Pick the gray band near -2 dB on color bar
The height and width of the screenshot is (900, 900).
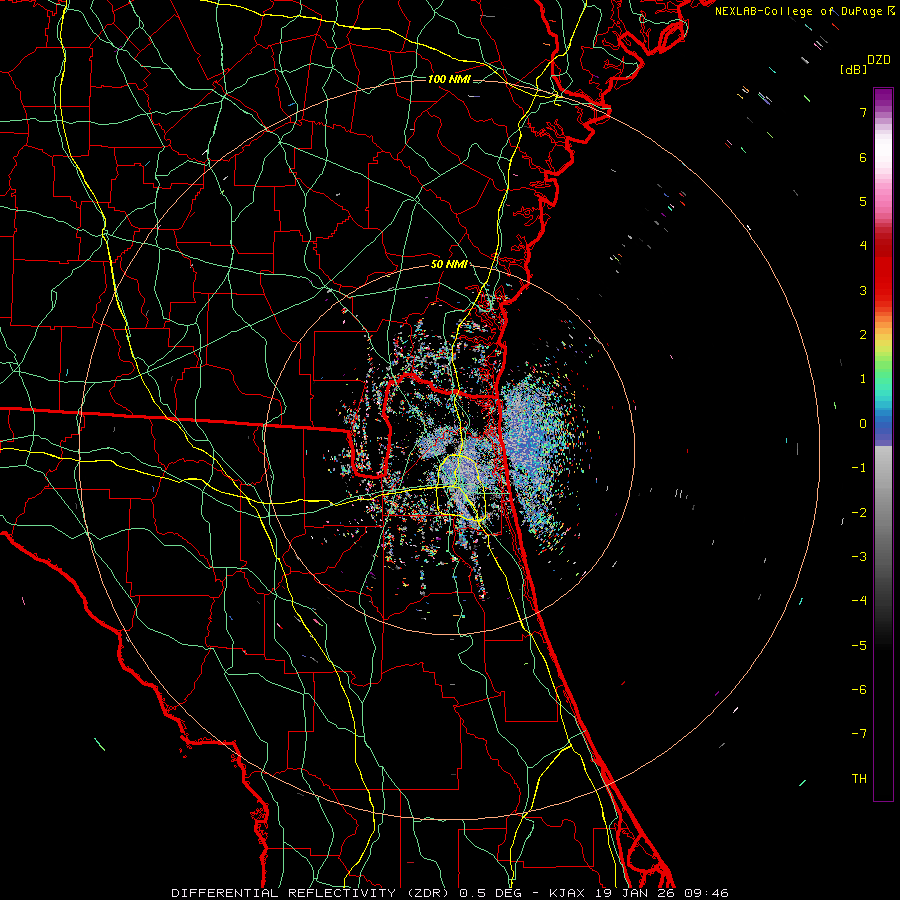click(883, 512)
